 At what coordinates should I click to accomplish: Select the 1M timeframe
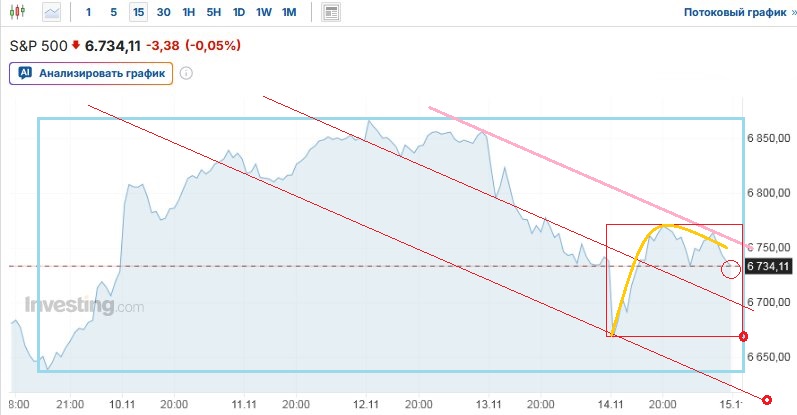289,13
